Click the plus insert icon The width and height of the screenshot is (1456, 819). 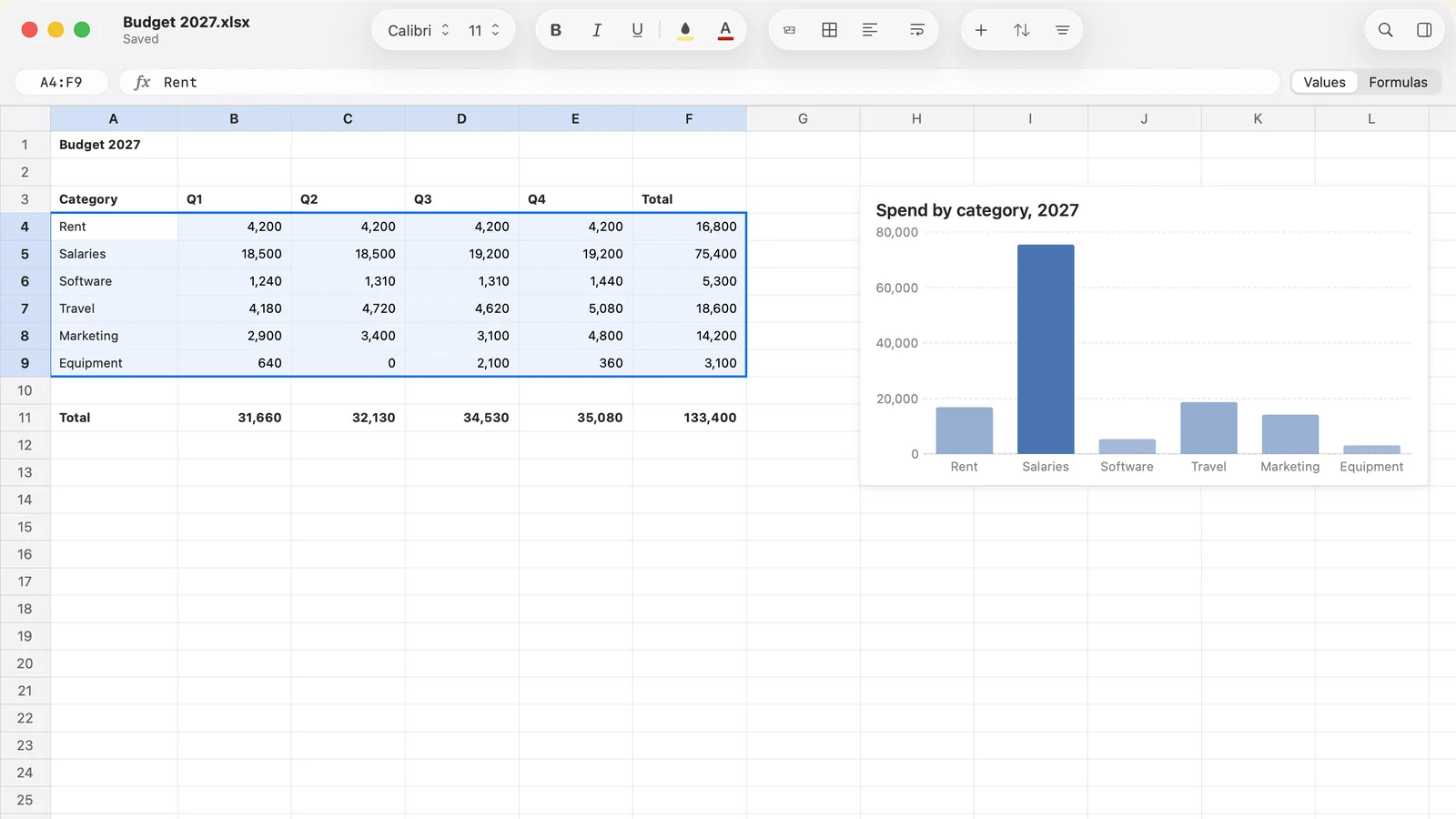pos(981,30)
